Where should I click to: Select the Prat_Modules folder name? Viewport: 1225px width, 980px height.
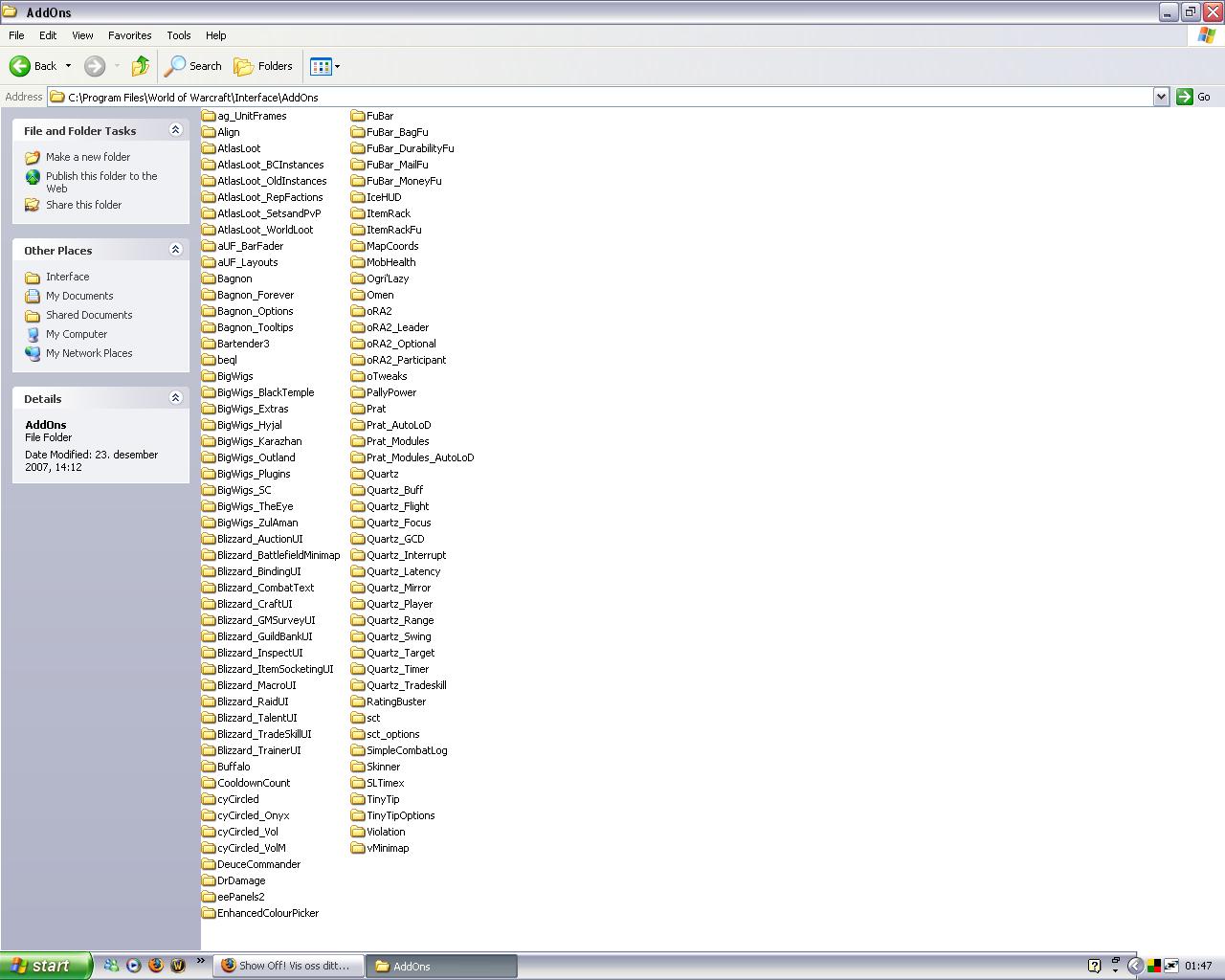pyautogui.click(x=398, y=441)
